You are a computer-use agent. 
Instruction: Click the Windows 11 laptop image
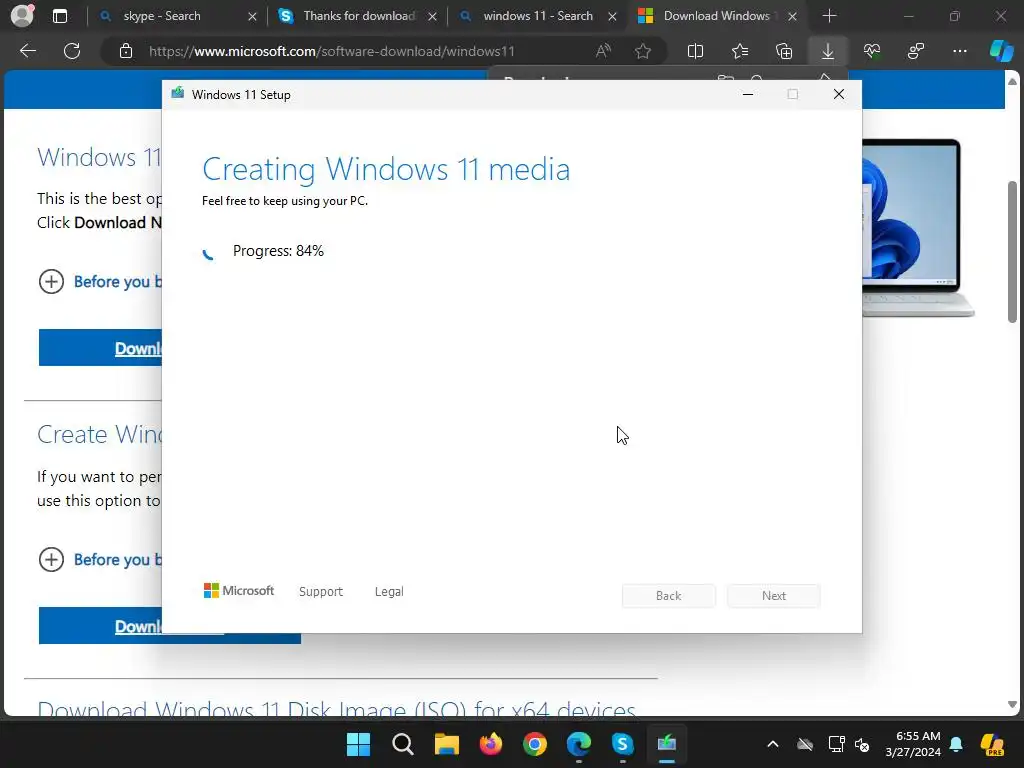pyautogui.click(x=918, y=227)
